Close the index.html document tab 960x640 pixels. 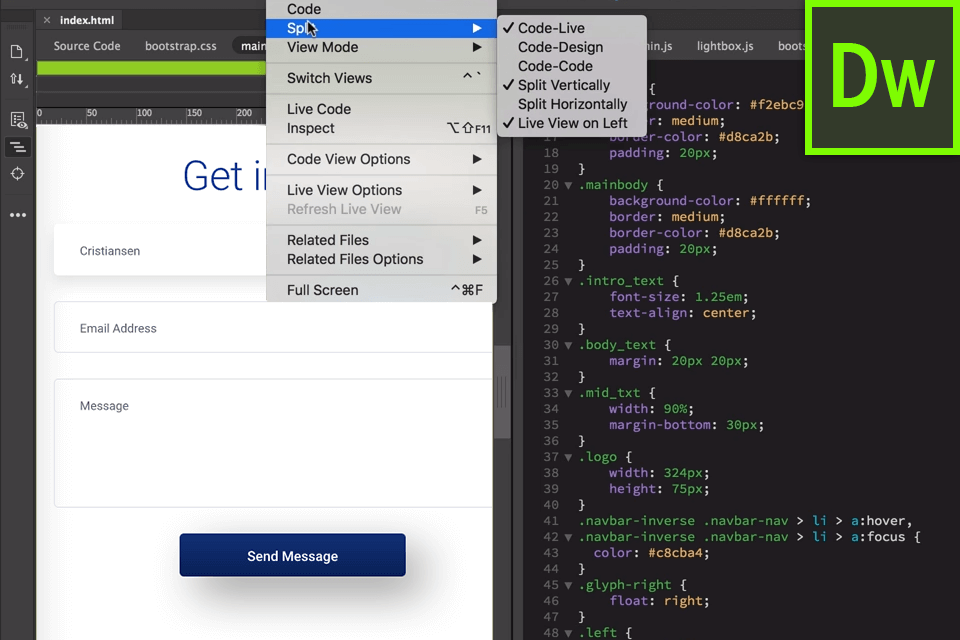45,18
